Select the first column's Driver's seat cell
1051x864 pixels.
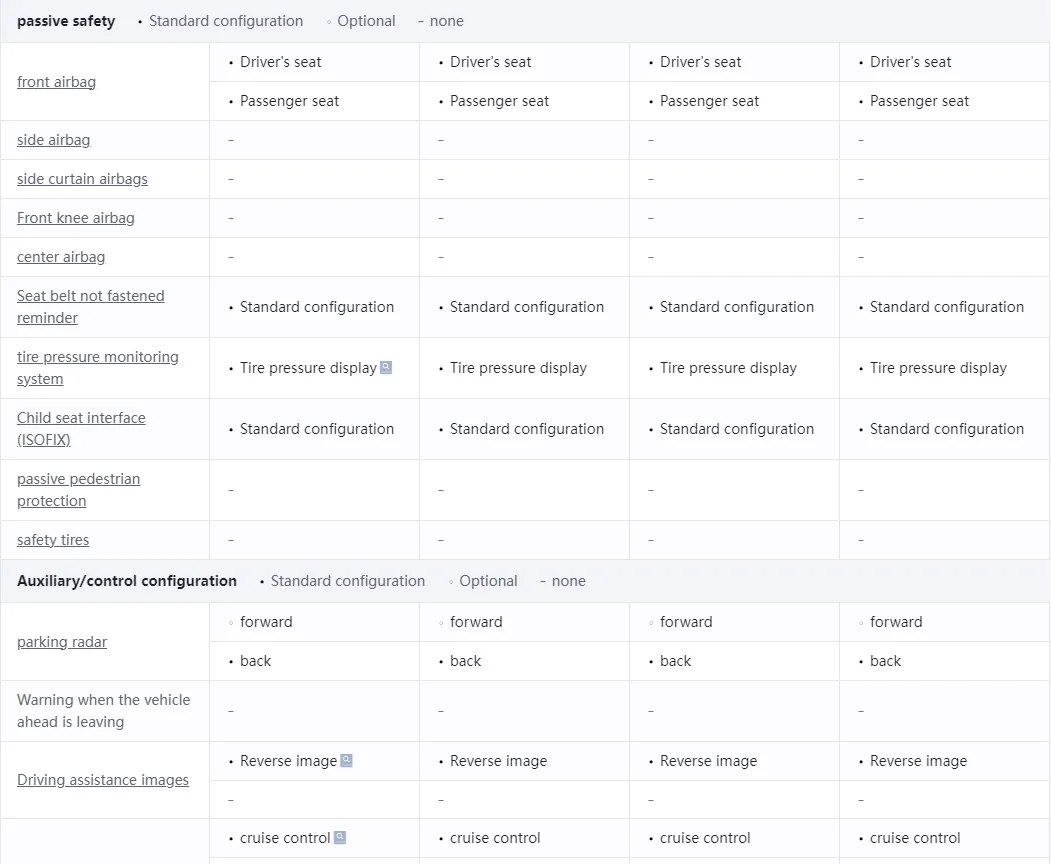[x=281, y=62]
